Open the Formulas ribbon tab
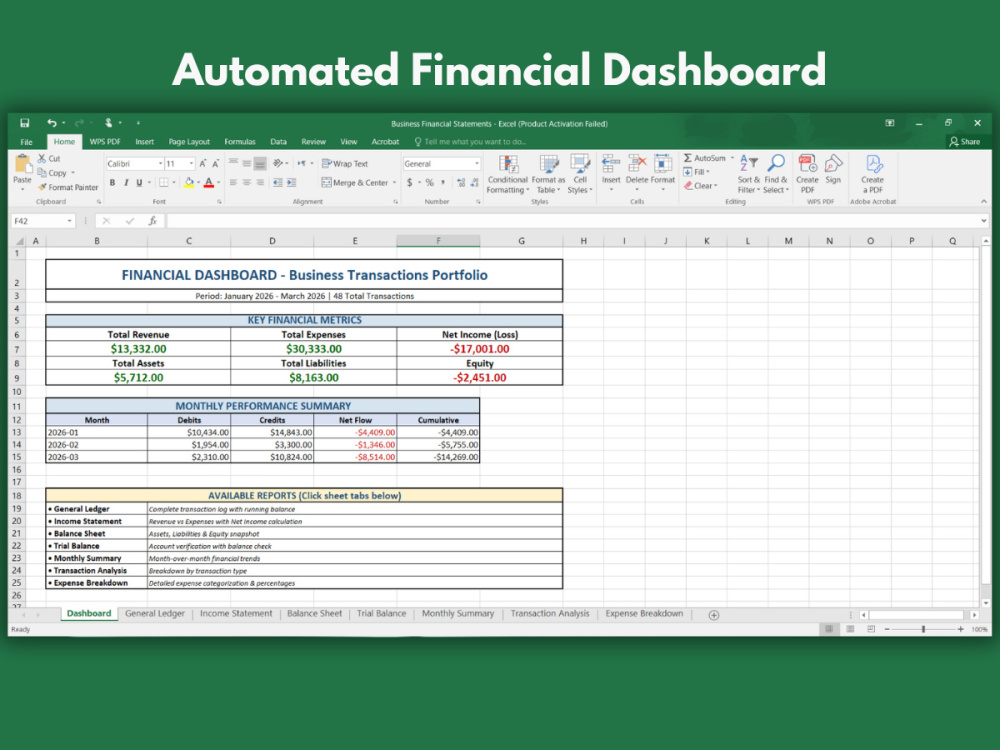 [240, 142]
